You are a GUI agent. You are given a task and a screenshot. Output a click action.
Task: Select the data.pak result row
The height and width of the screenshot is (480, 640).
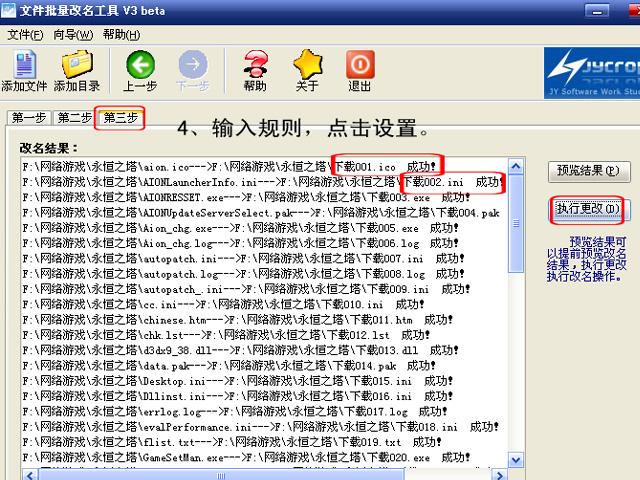click(229, 366)
